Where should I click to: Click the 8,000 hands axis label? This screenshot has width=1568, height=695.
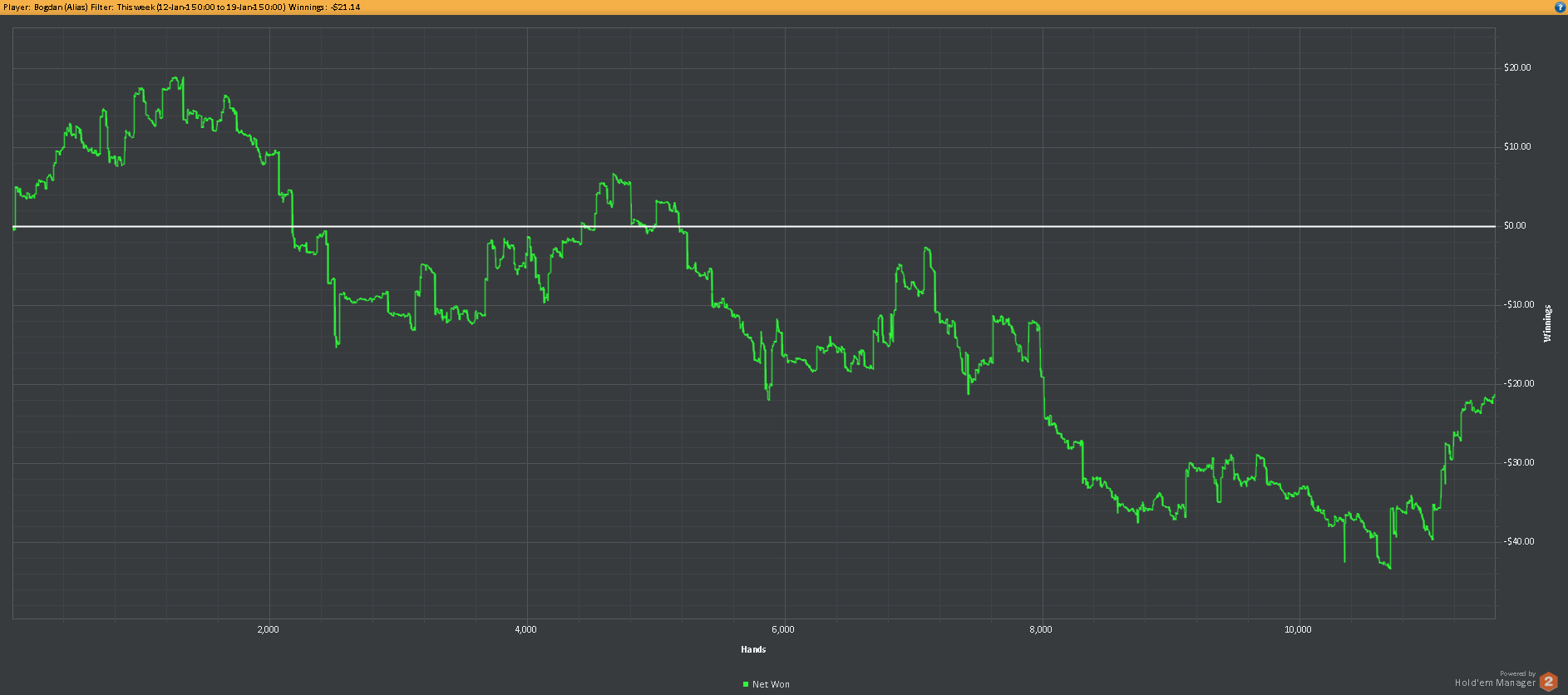click(1041, 629)
